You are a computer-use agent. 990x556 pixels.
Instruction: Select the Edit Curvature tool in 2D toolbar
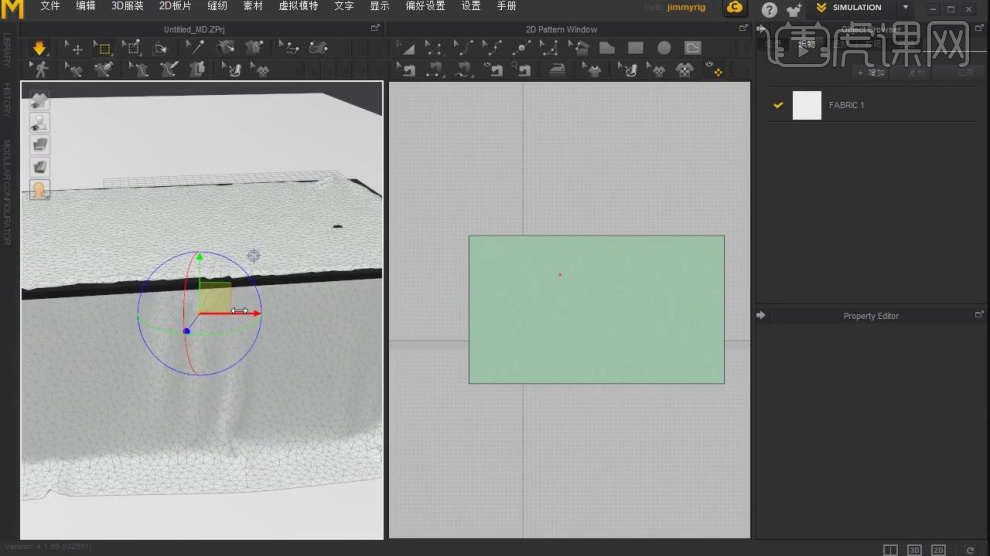click(463, 48)
